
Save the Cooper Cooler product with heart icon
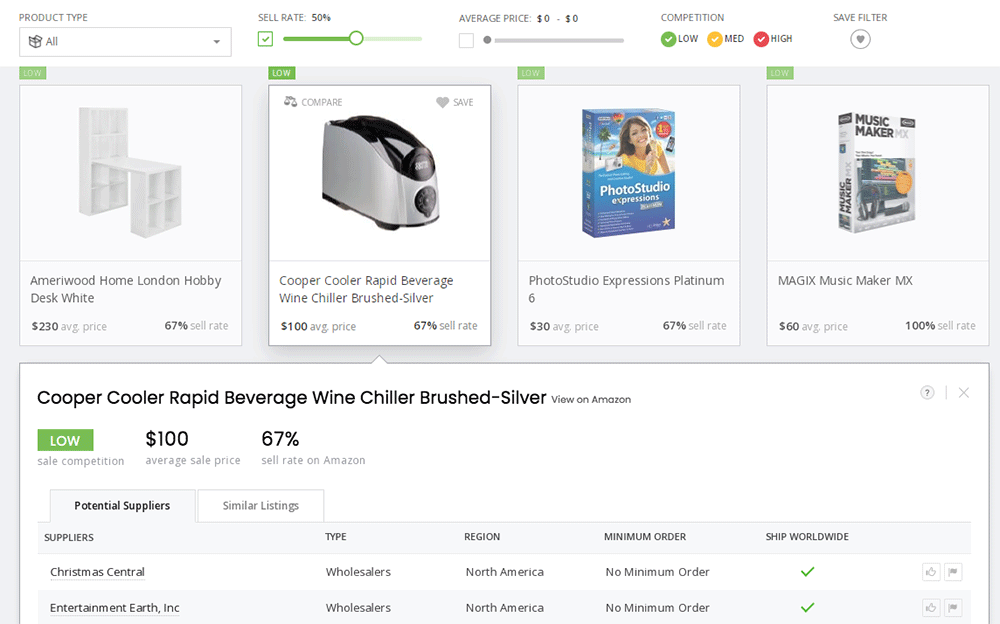click(x=443, y=102)
